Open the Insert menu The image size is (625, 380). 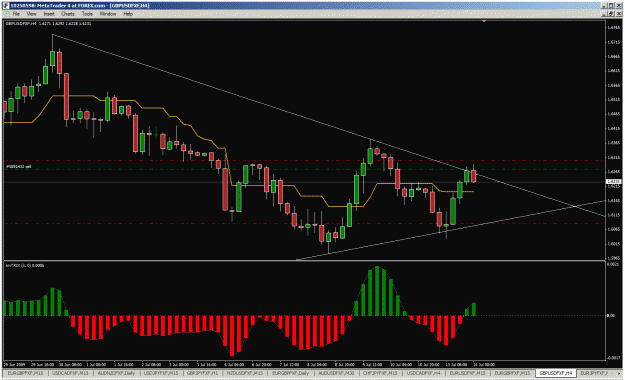pyautogui.click(x=49, y=14)
